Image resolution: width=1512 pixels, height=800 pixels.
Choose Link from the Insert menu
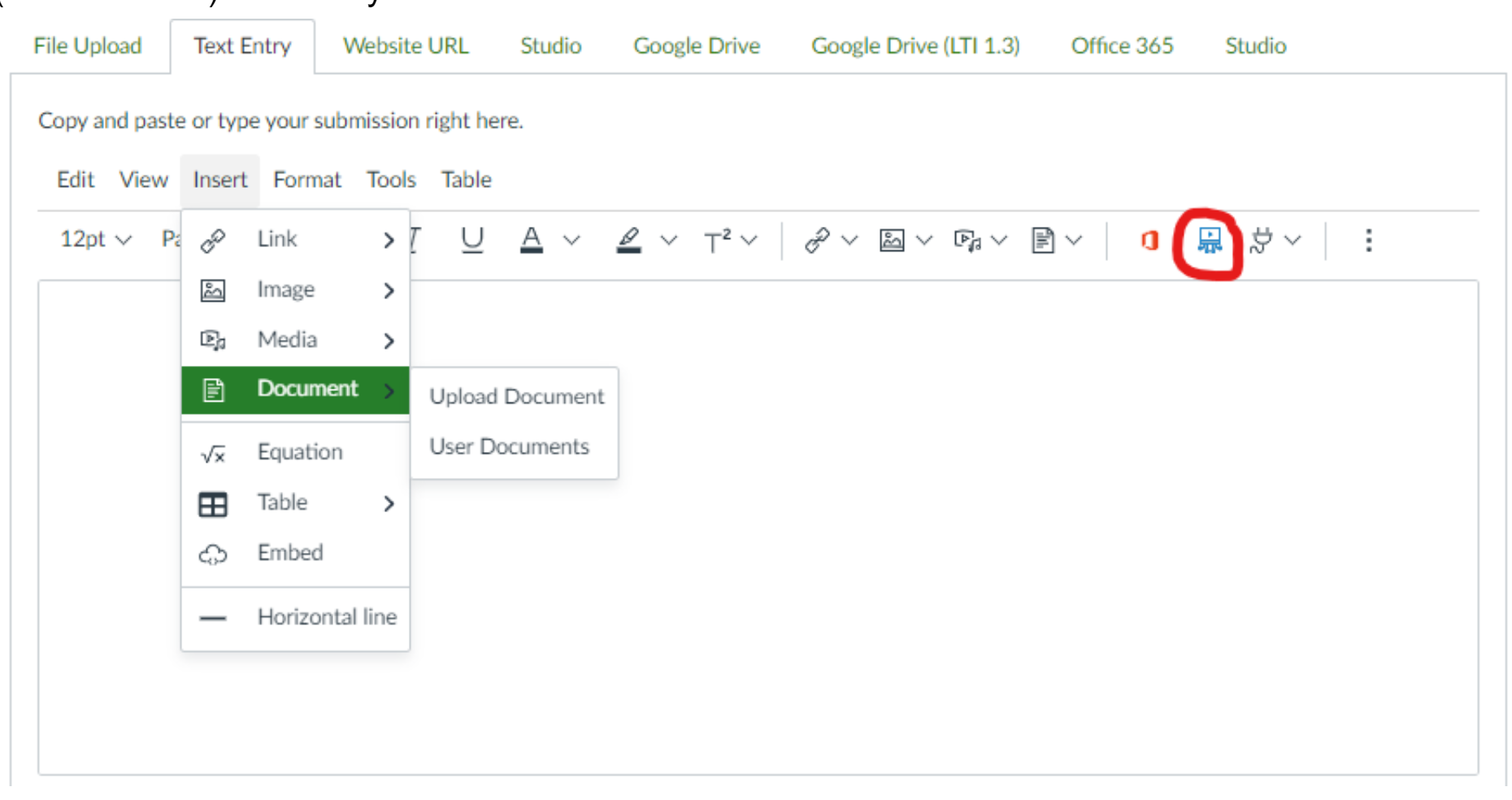(x=296, y=239)
